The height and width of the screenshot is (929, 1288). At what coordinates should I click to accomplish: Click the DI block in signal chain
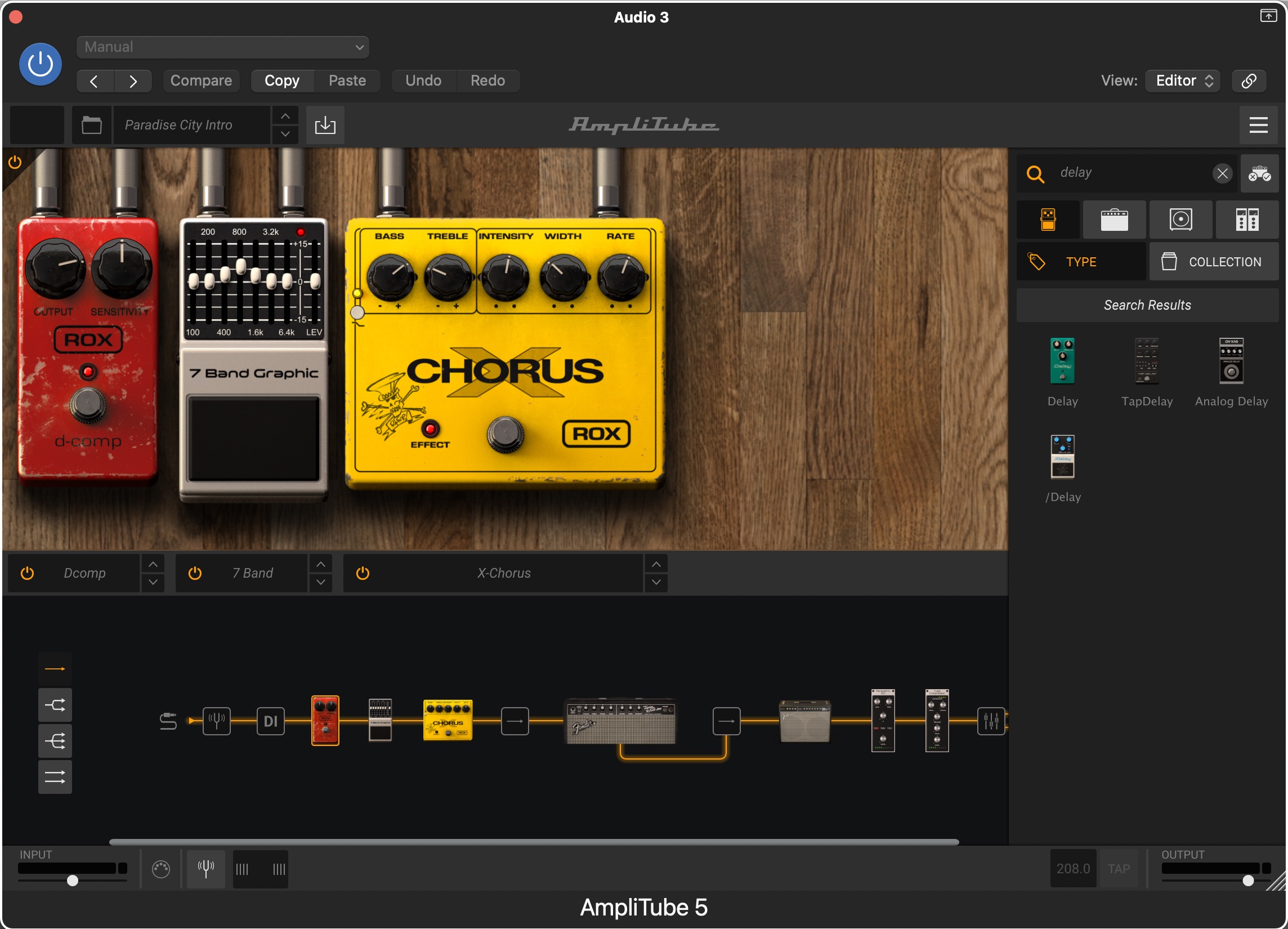271,721
